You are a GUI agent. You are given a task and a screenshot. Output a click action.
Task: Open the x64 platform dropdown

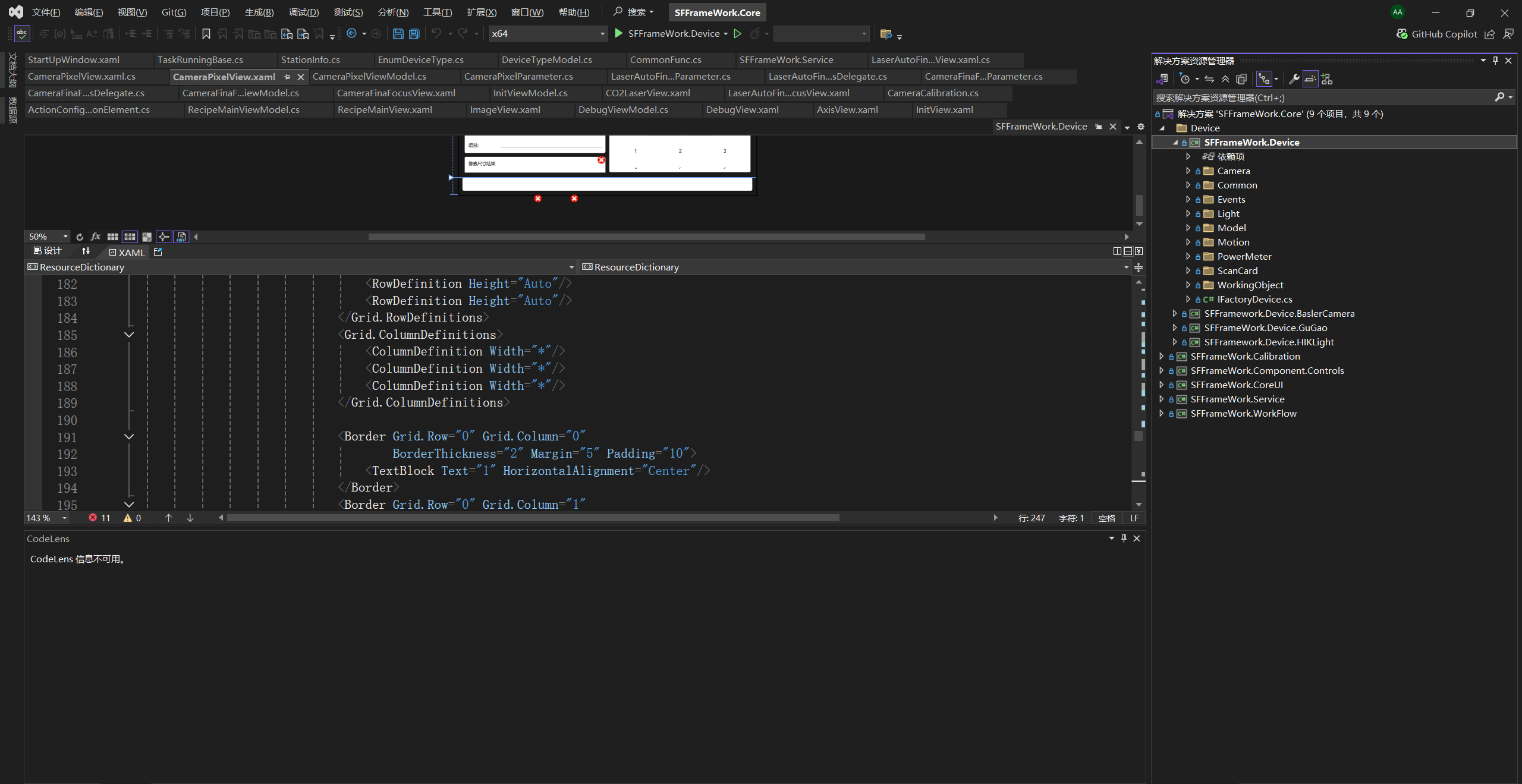(x=602, y=34)
